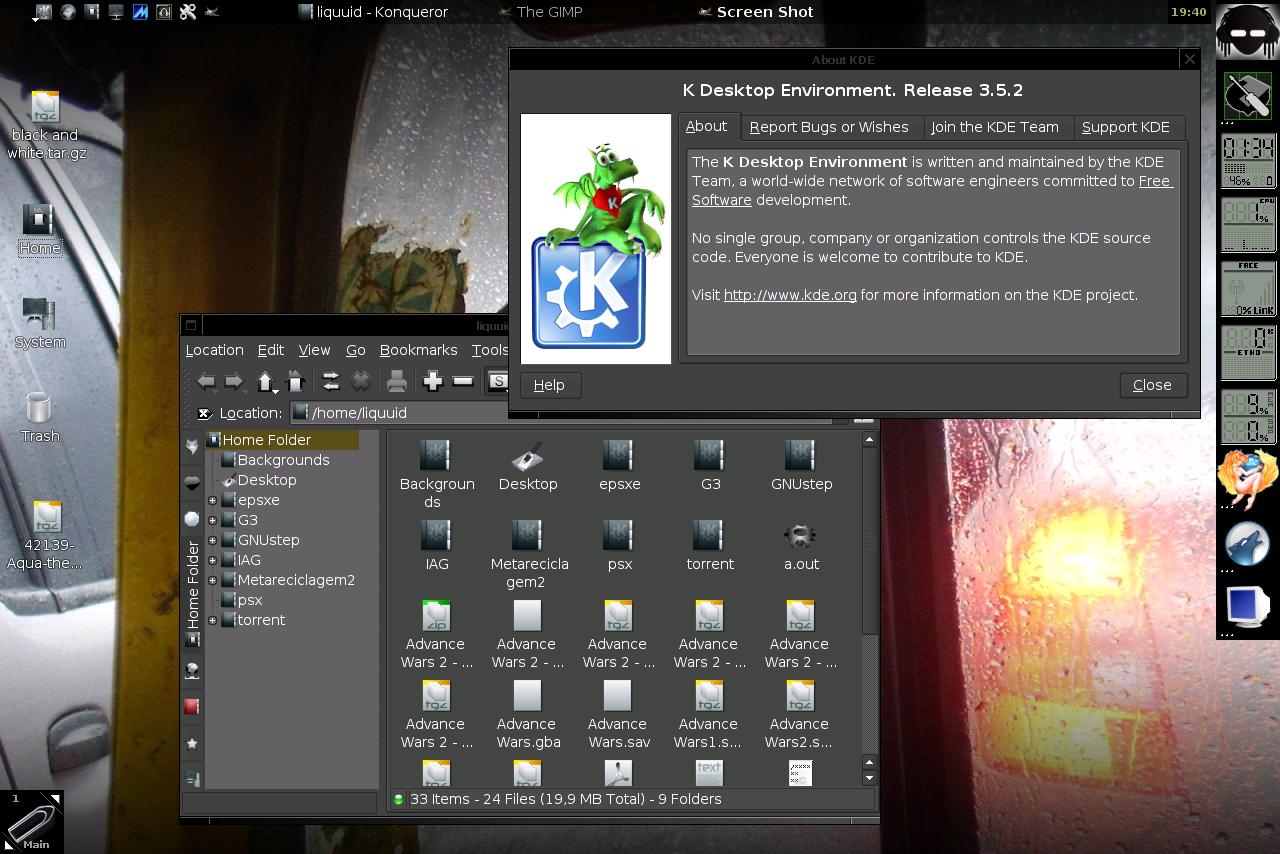Open the CRT monitor dock app

pos(1247,607)
